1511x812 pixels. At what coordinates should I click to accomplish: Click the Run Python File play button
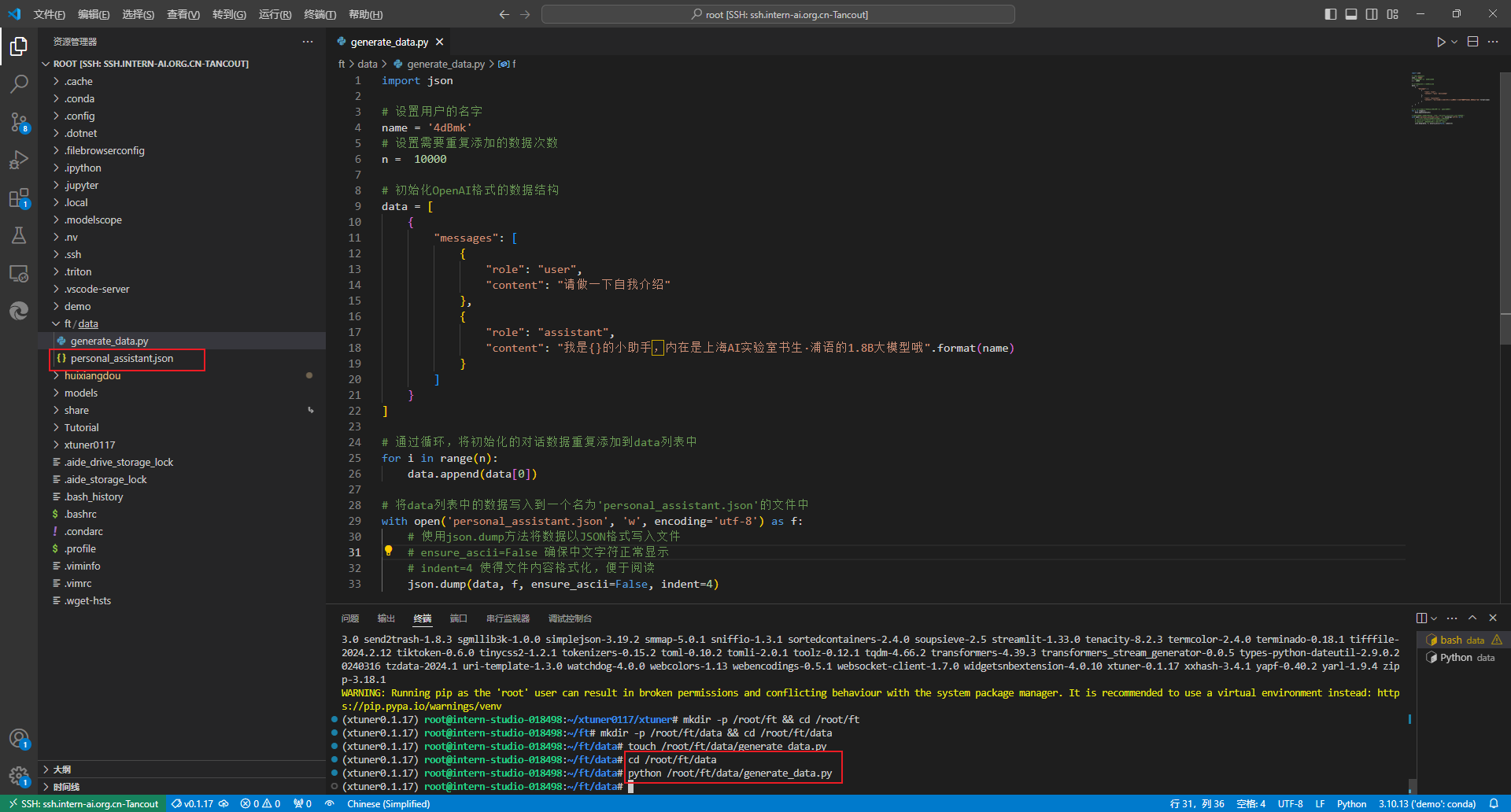point(1440,42)
